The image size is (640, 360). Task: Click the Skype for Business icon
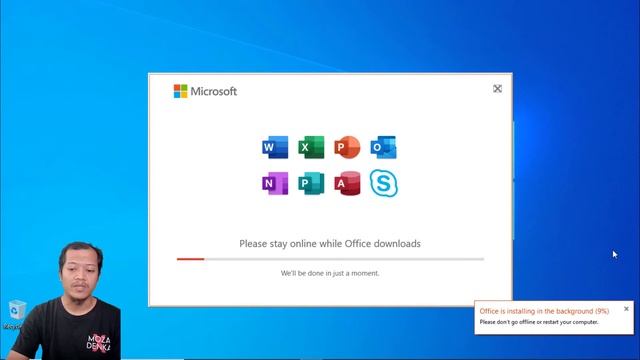coord(384,183)
